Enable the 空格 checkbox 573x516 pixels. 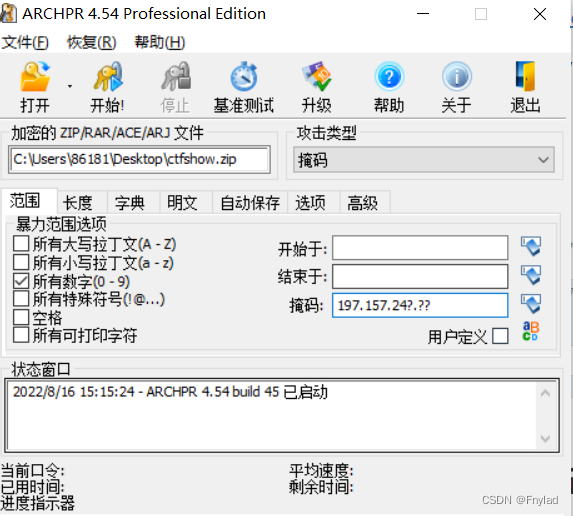click(x=21, y=317)
